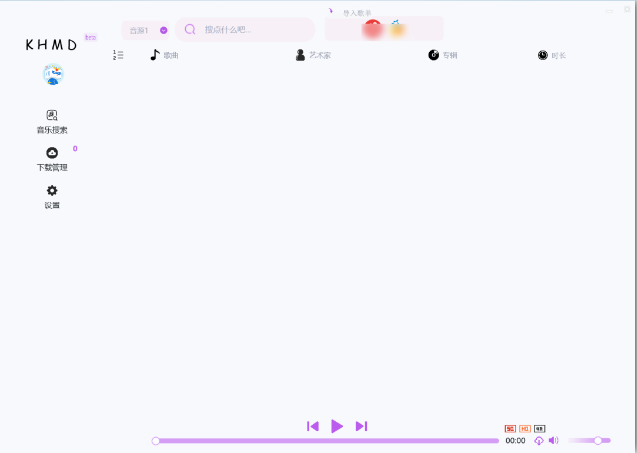The height and width of the screenshot is (453, 637).
Task: Skip to next track
Action: coord(361,426)
